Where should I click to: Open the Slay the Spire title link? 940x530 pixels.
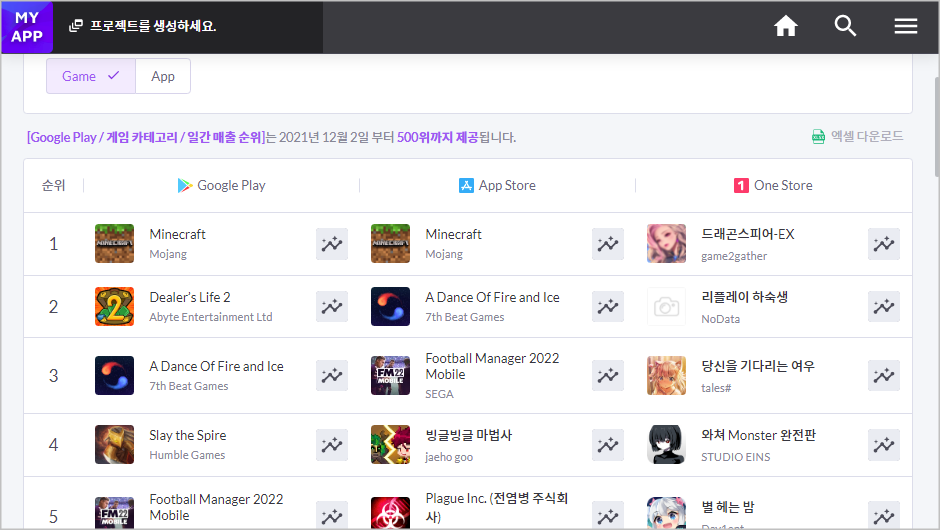click(188, 435)
